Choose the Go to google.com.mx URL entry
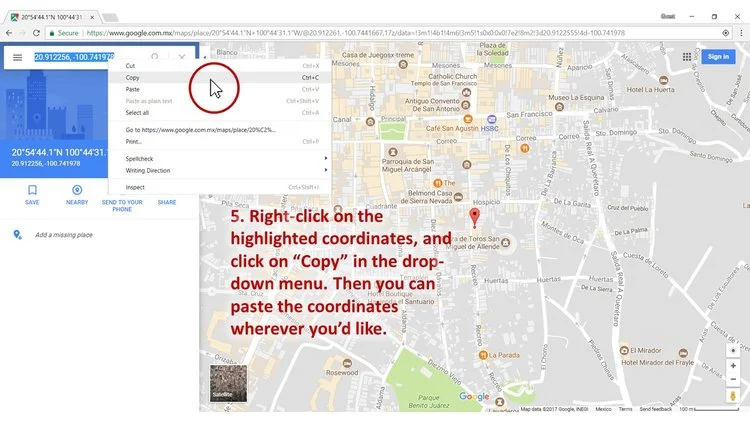 (x=221, y=130)
